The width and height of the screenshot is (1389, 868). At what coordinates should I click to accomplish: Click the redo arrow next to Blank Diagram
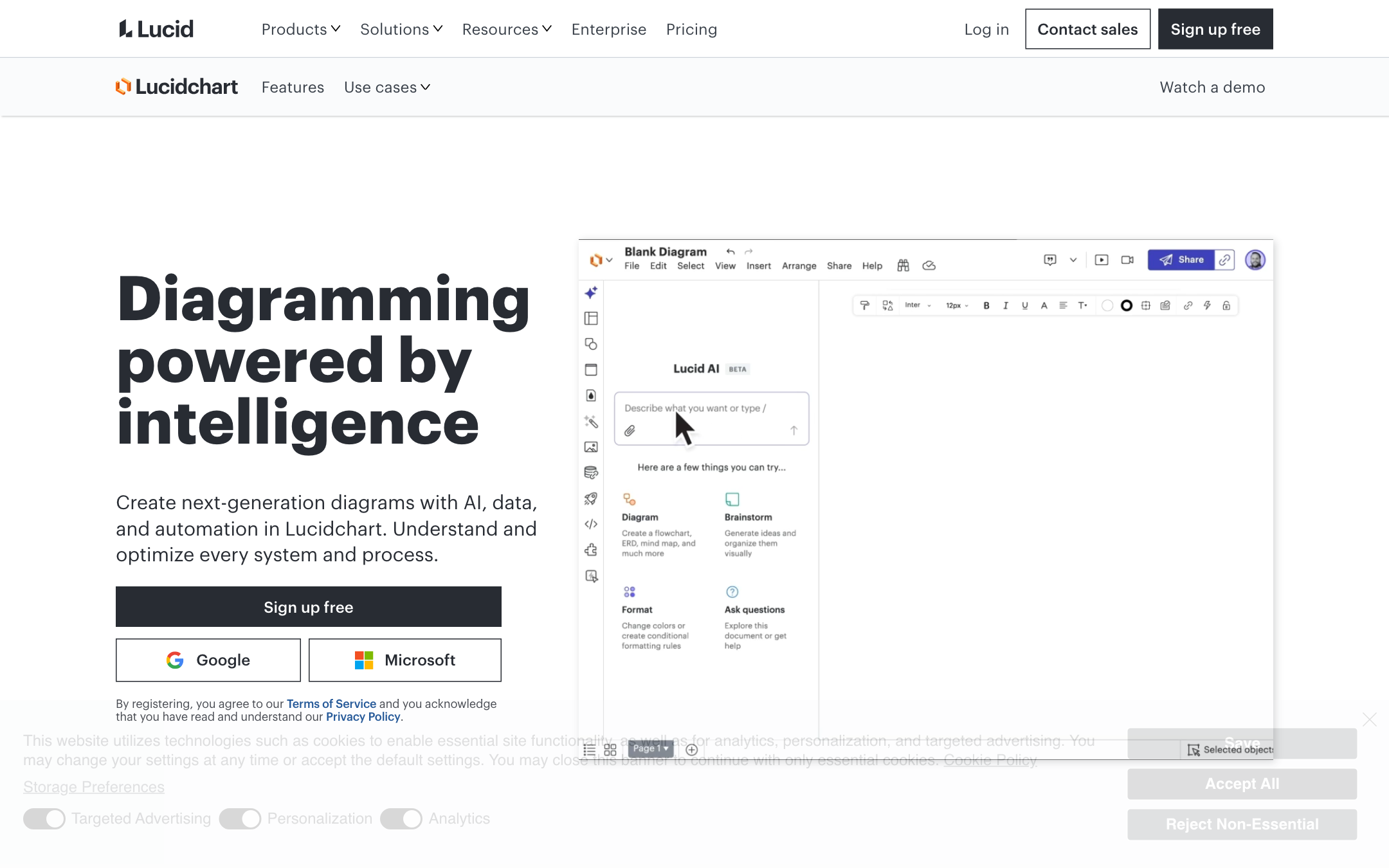tap(749, 251)
